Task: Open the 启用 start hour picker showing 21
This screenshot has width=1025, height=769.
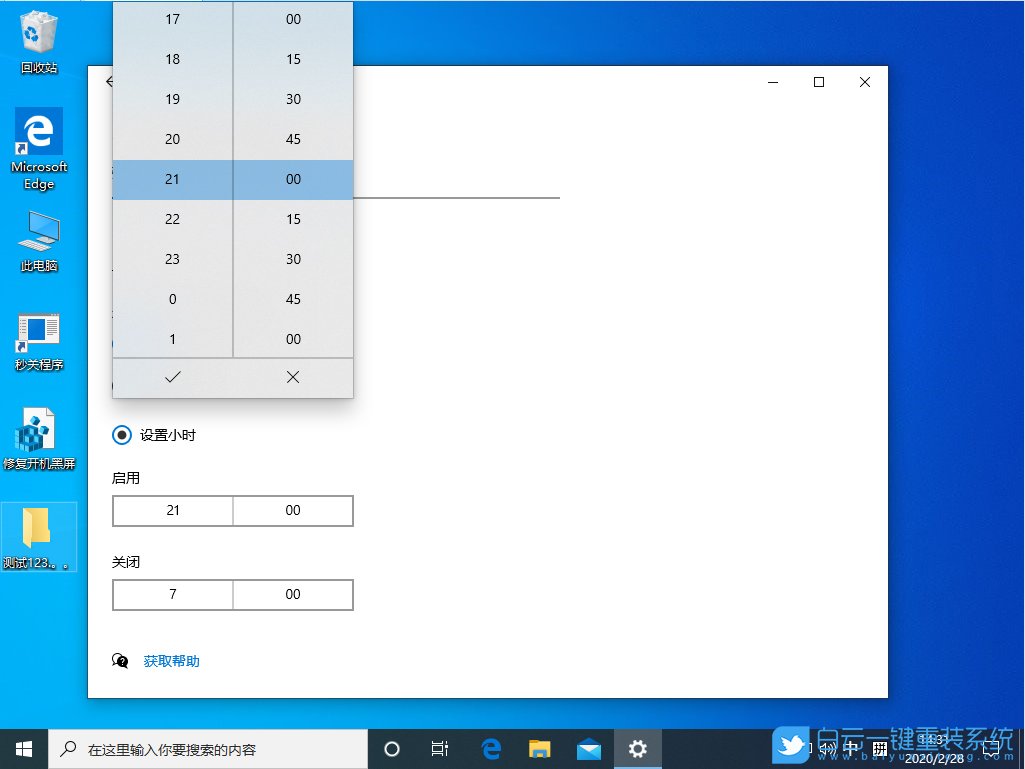Action: click(x=172, y=511)
